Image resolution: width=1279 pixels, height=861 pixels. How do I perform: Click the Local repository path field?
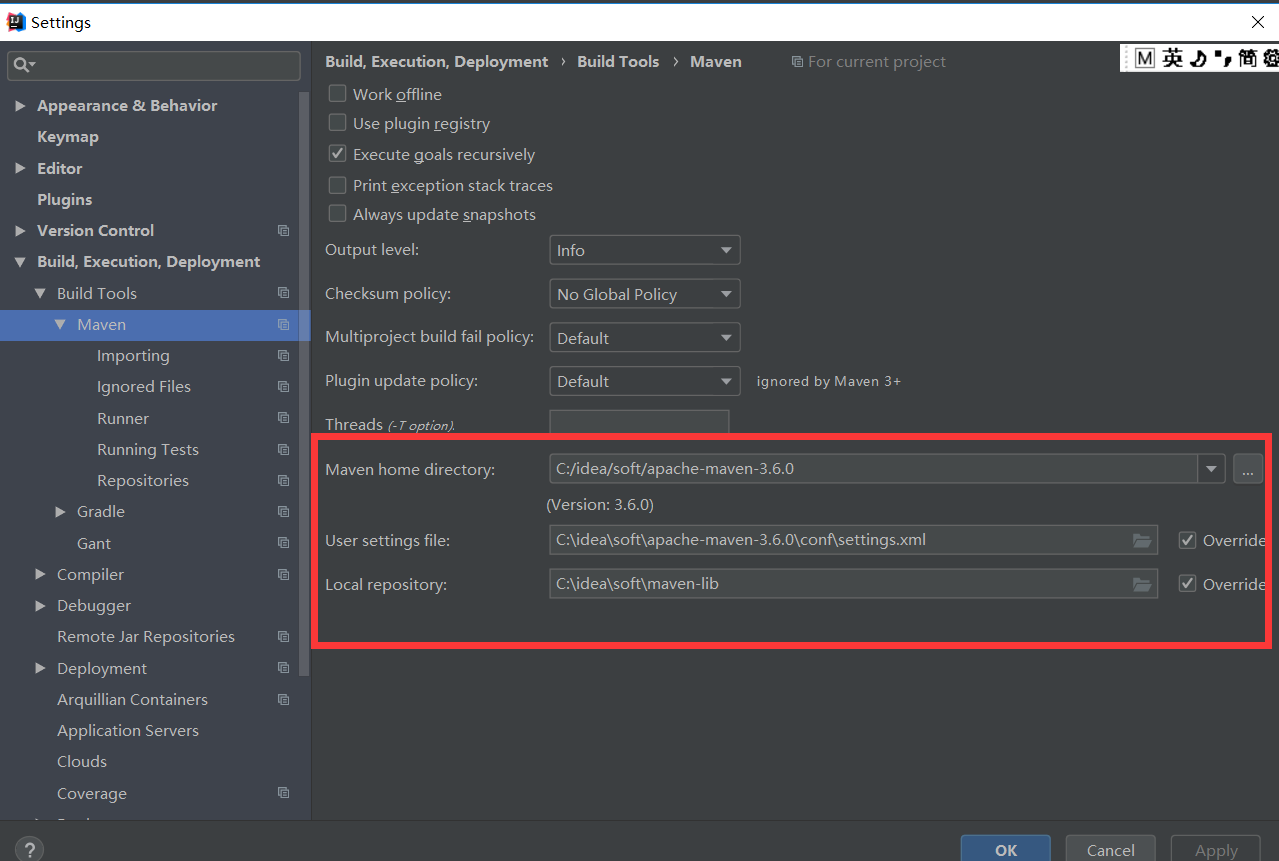coord(853,584)
